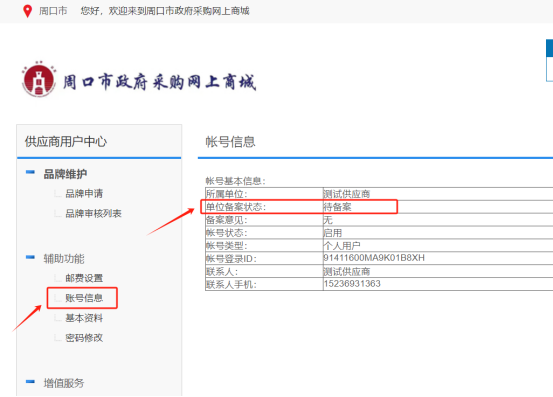Click the 待备案 status value
Screen dimensions: 553x397
[x=337, y=207]
